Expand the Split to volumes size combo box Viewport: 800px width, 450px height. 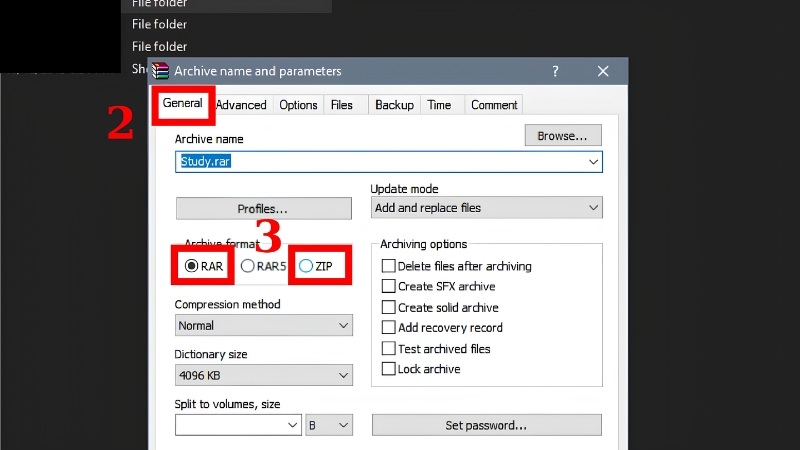[x=238, y=425]
